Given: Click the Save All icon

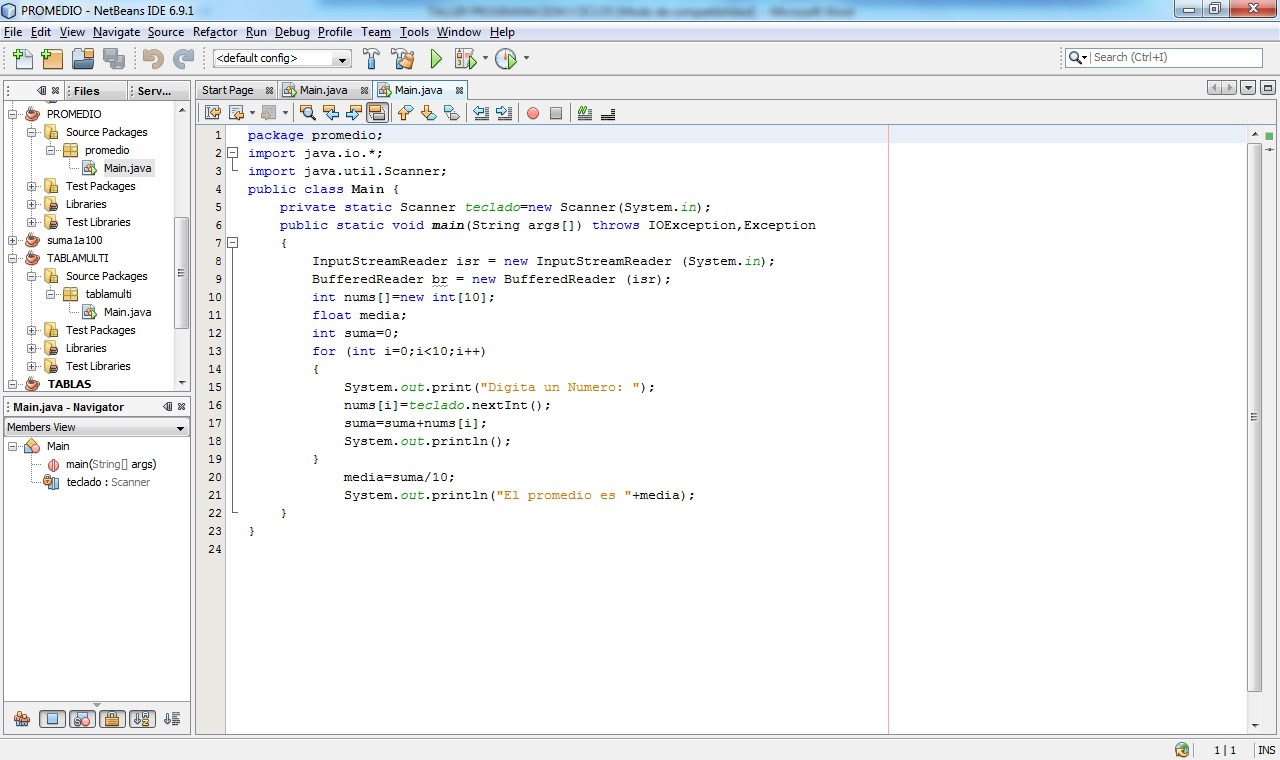Looking at the screenshot, I should click(113, 58).
